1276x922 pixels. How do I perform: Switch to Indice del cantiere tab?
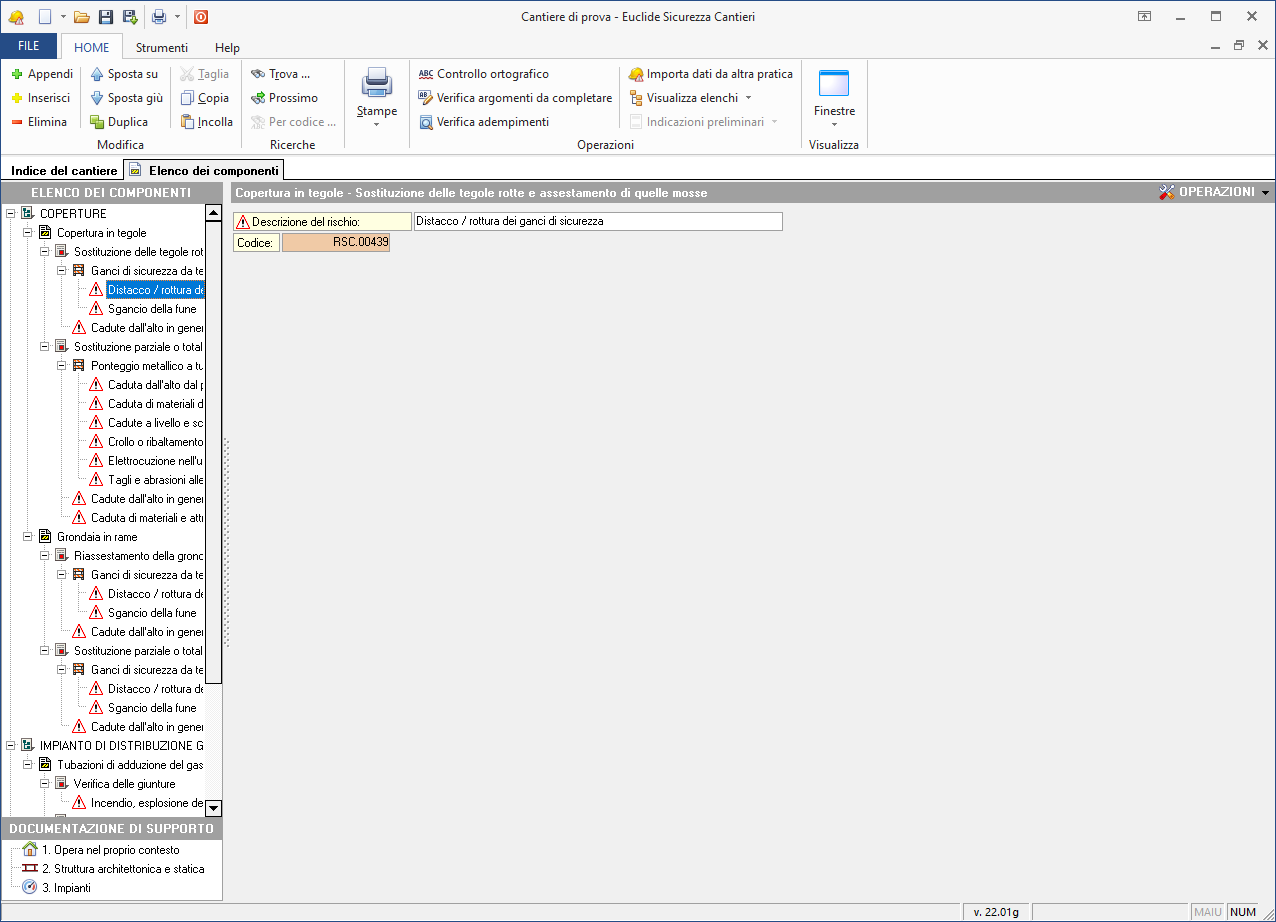coord(64,171)
